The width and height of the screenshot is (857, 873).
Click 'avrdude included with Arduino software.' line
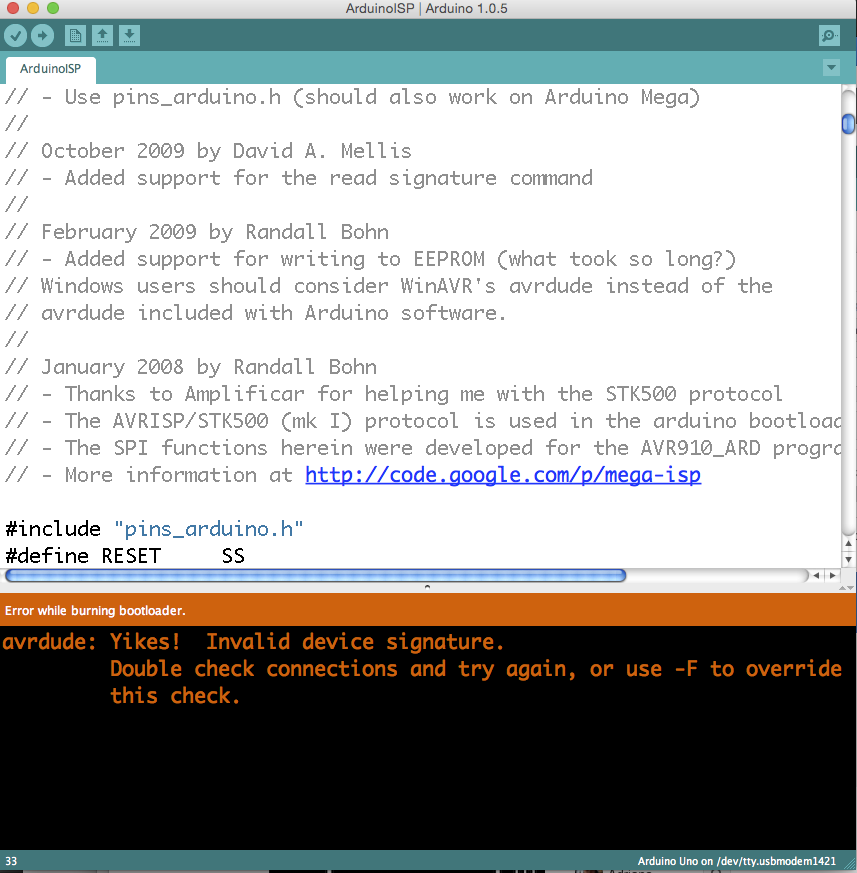[x=255, y=313]
